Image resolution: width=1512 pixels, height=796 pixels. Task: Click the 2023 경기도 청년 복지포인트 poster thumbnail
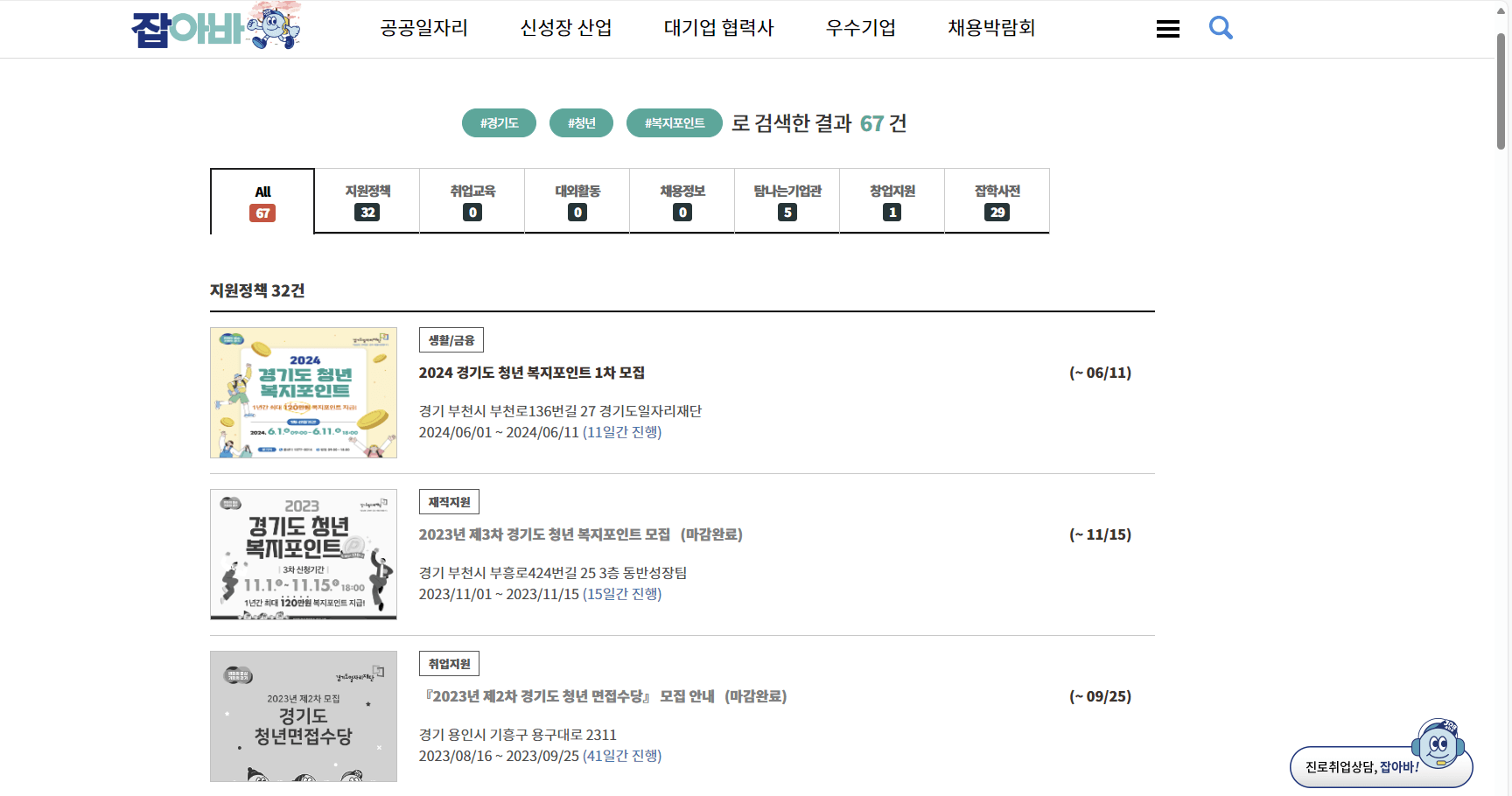point(303,554)
